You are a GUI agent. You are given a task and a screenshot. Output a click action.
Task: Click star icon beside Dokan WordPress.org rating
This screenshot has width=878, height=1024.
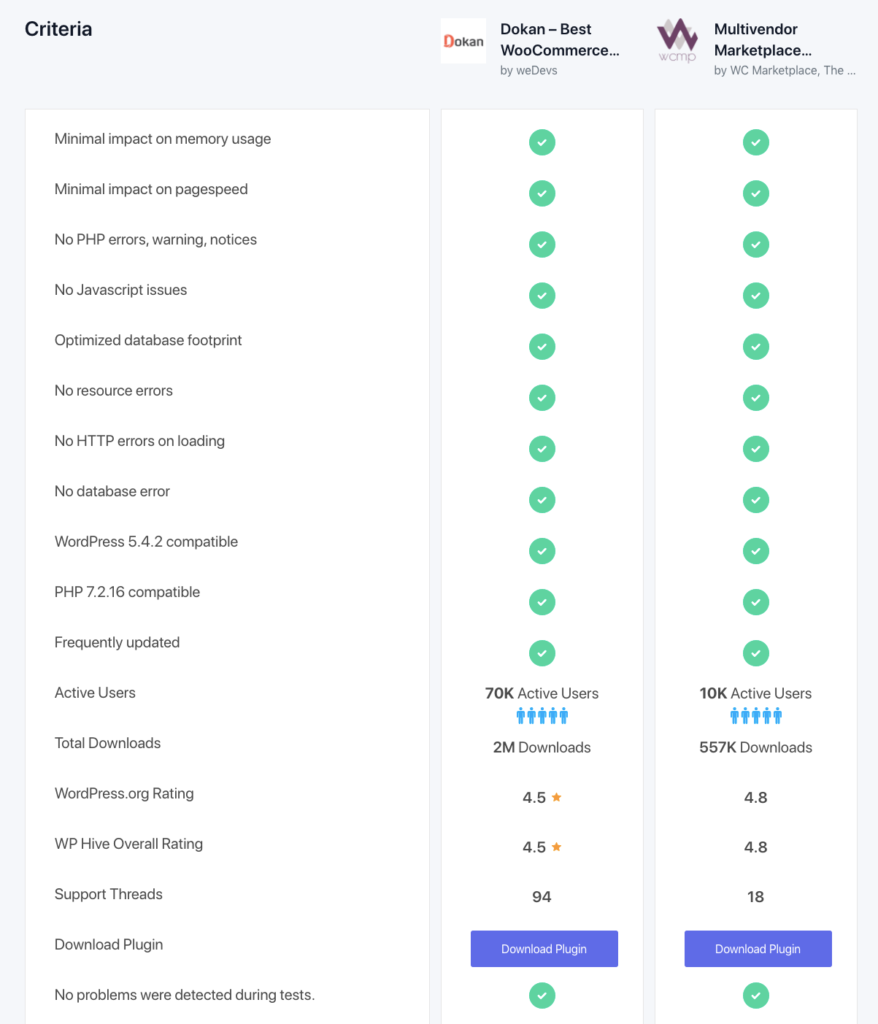pyautogui.click(x=557, y=797)
